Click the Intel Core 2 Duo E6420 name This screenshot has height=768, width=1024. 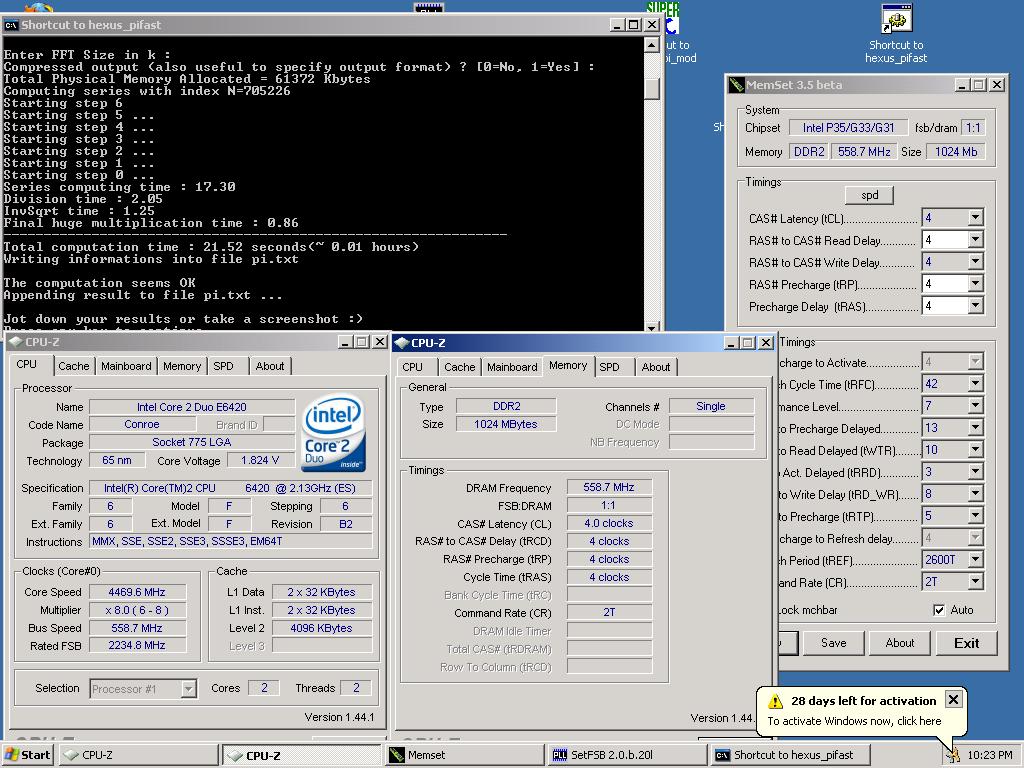191,407
